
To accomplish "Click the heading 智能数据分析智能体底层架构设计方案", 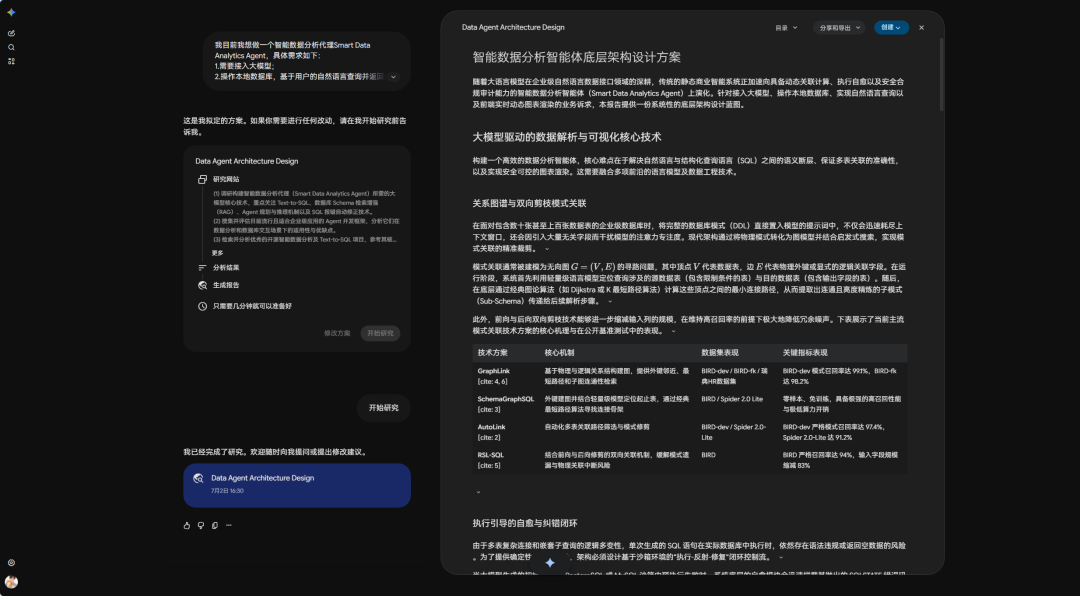I will (x=577, y=57).
